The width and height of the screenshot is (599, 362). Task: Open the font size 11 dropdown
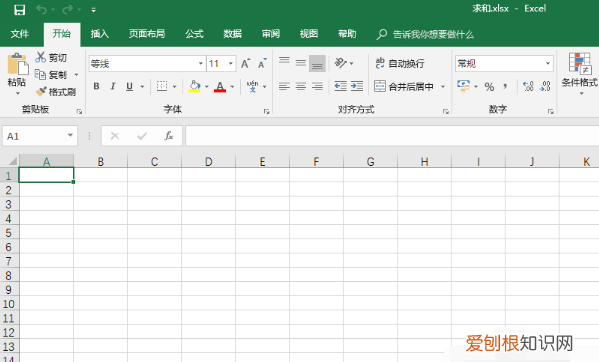pyautogui.click(x=231, y=63)
